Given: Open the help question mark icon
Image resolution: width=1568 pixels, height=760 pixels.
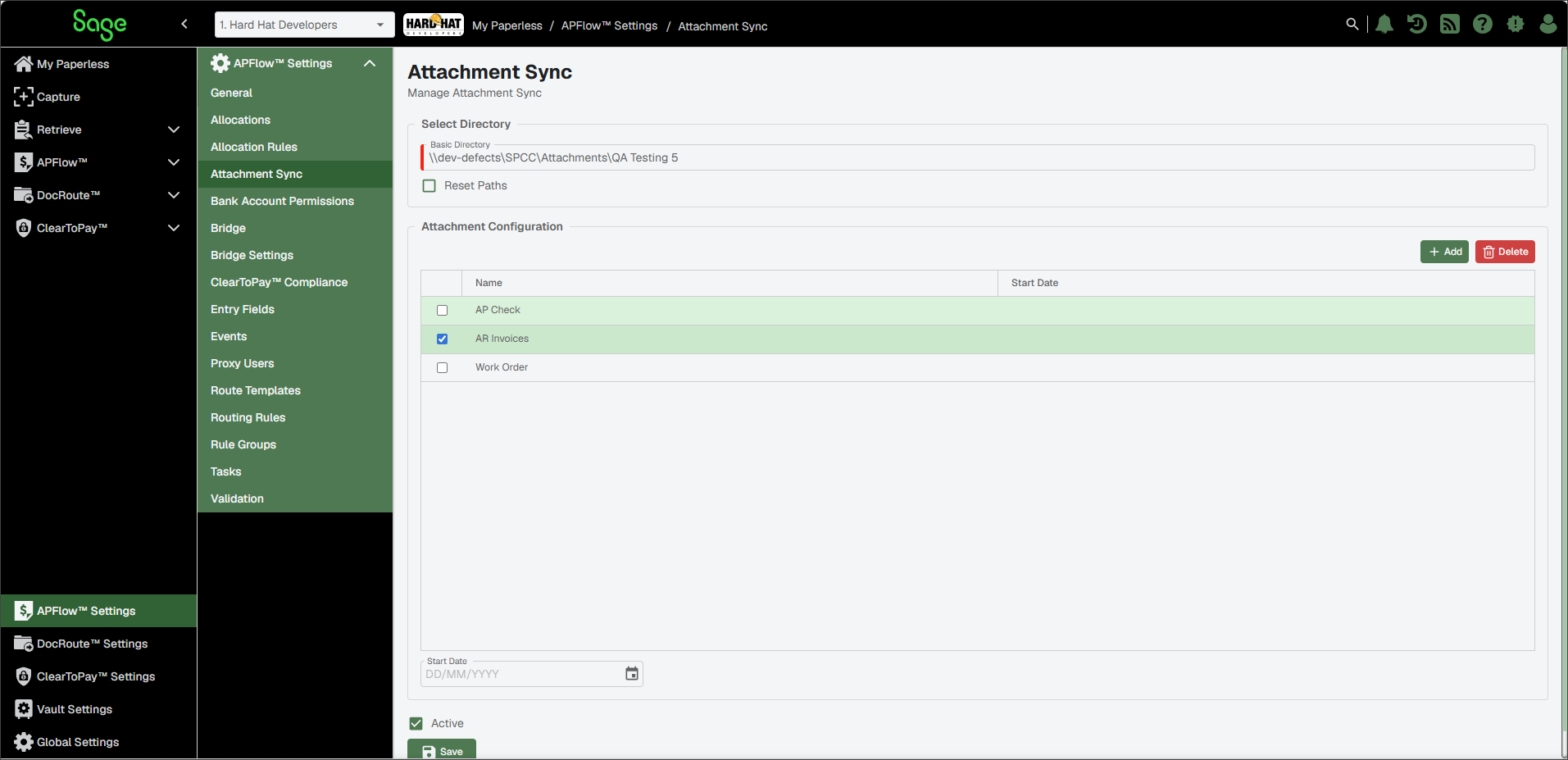Looking at the screenshot, I should (x=1483, y=25).
